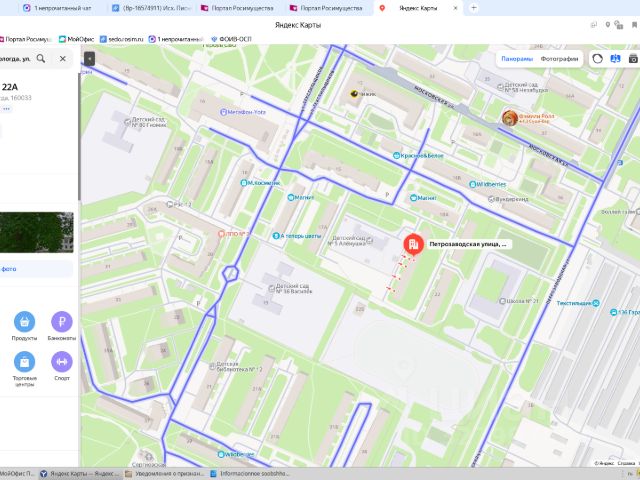Switch to the '(Вр-16574911) Исх. Пис' tab

coord(152,8)
